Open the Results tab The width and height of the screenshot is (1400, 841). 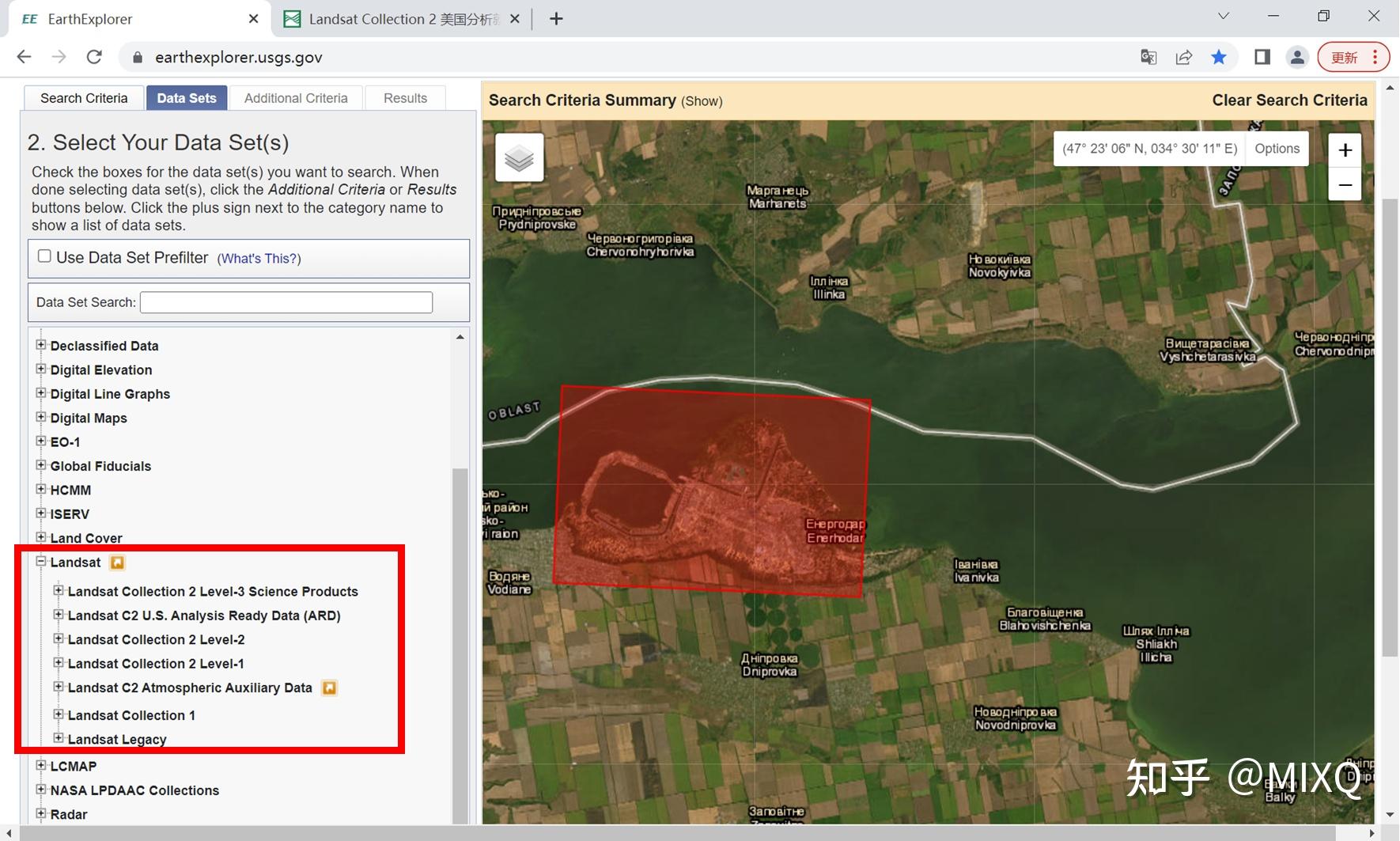tap(405, 98)
